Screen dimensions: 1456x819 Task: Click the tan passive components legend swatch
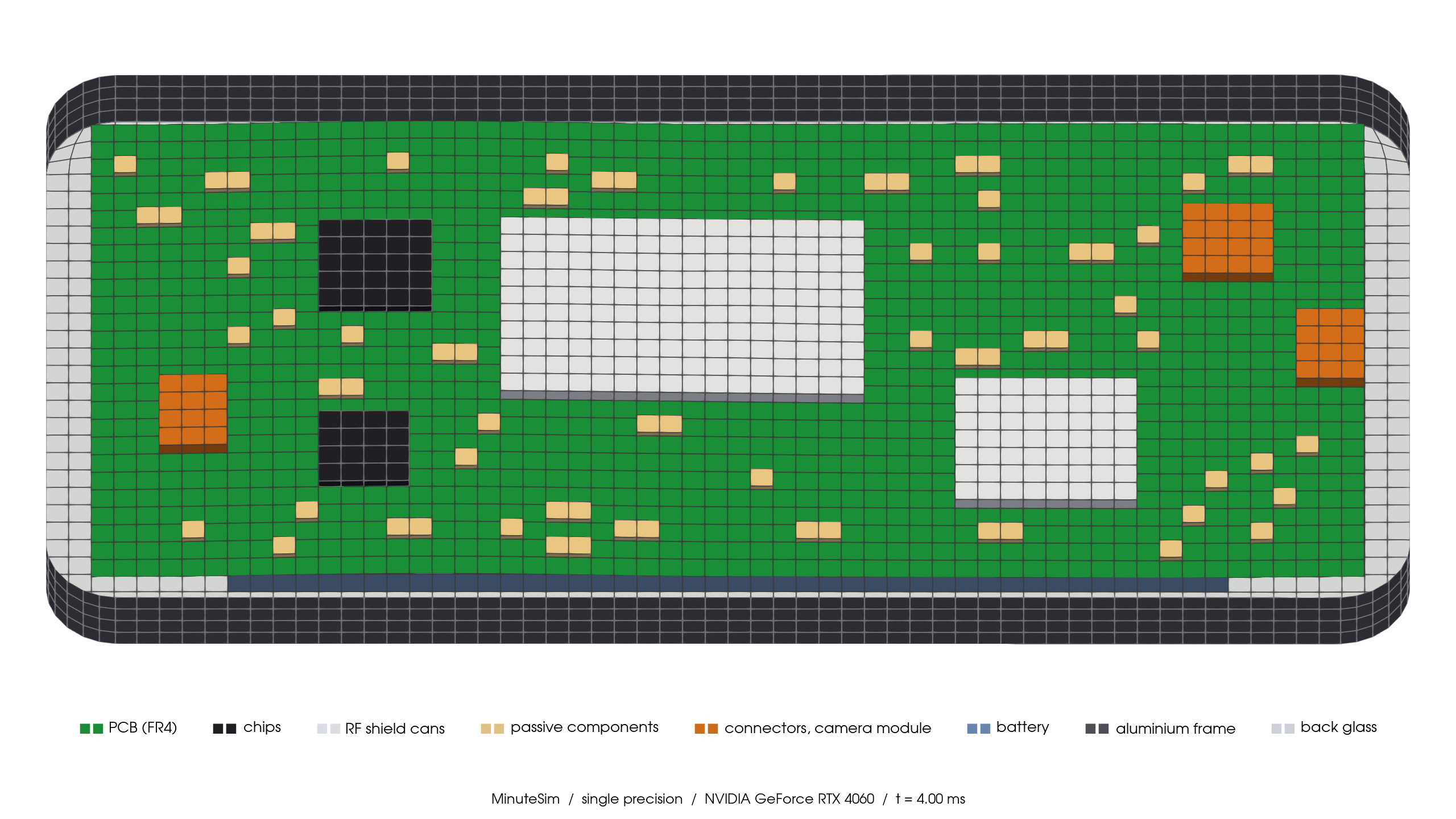tap(493, 729)
